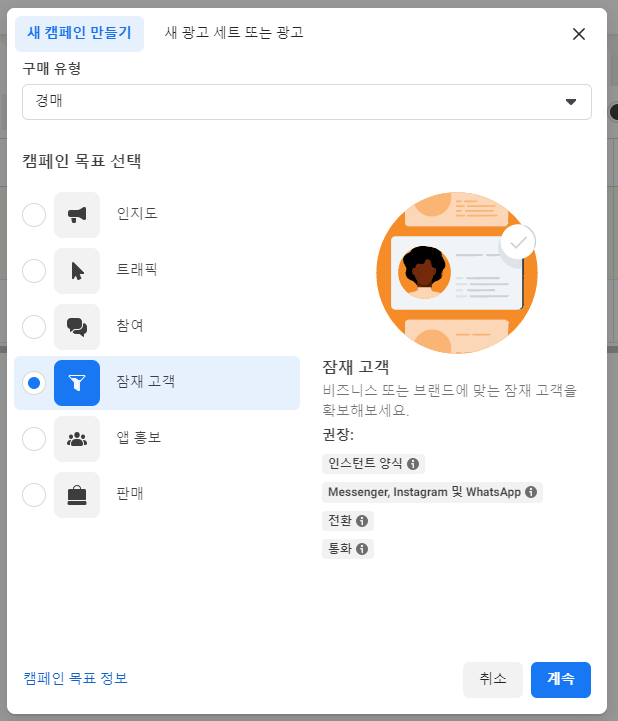Click the 인스턴트 양식 recommendation tag
This screenshot has height=721, width=618.
point(373,464)
